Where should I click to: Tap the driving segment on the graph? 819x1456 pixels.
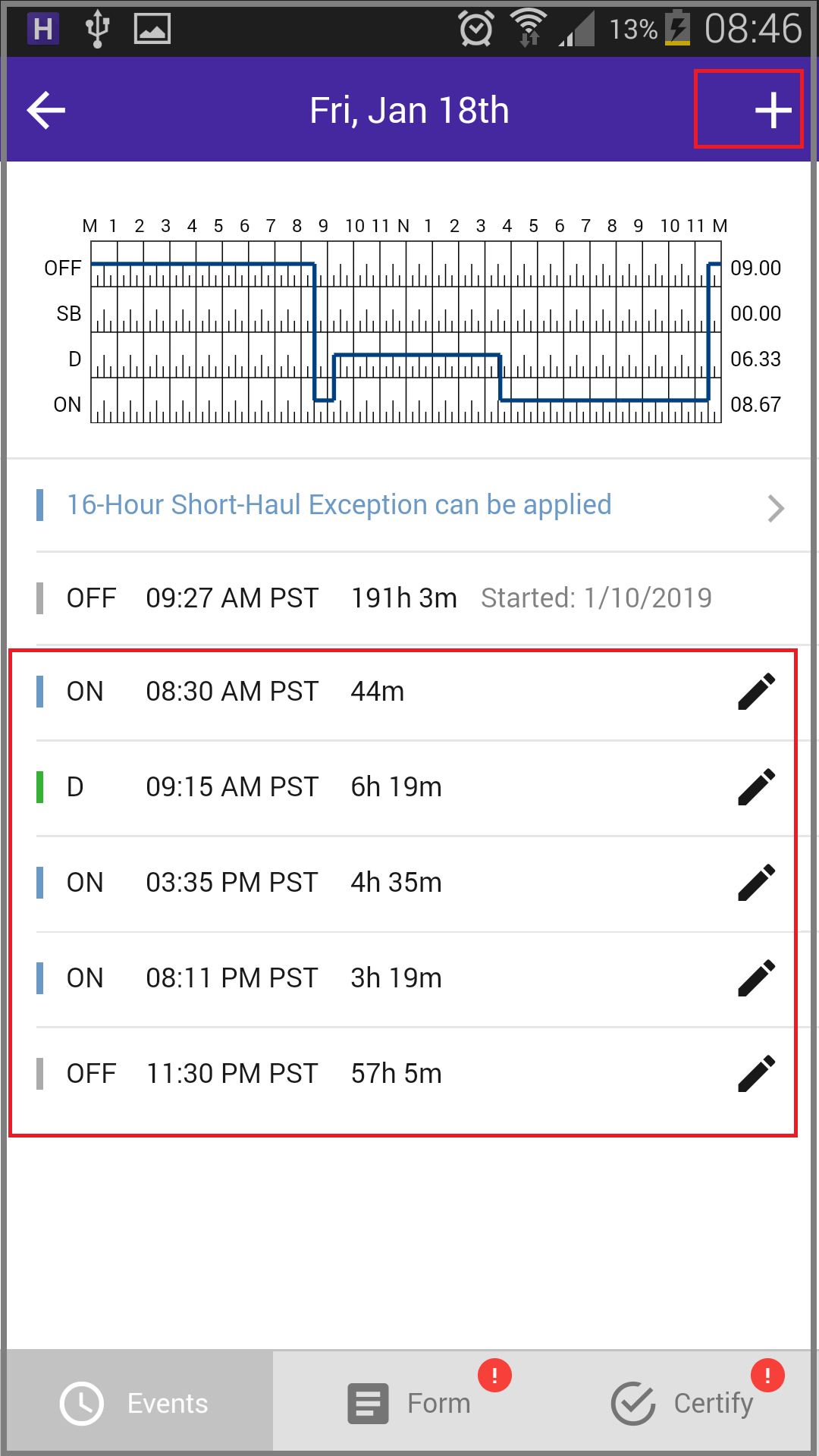pos(416,355)
